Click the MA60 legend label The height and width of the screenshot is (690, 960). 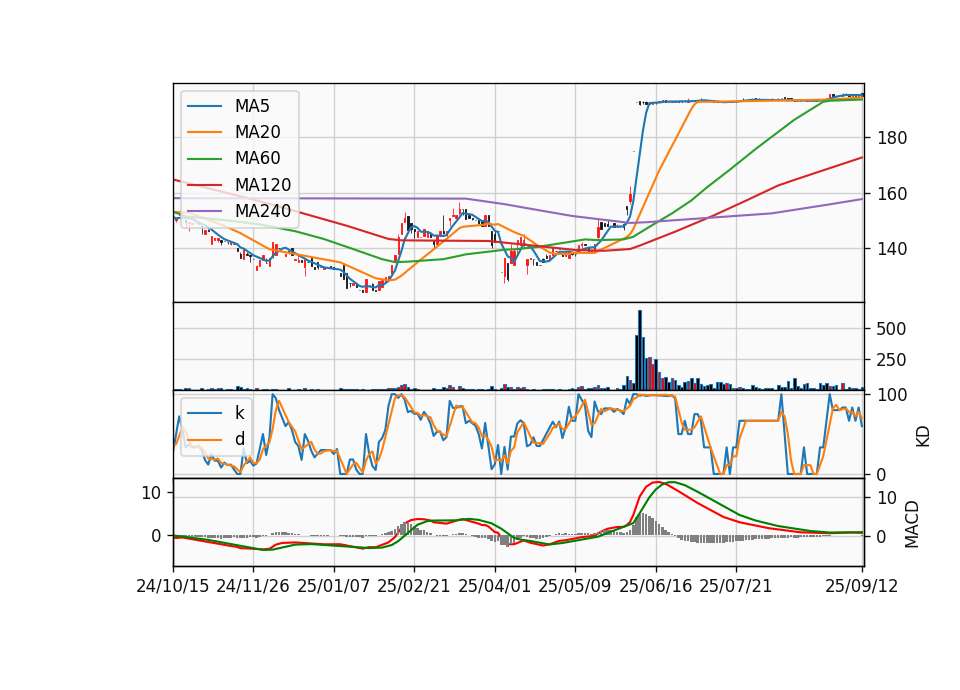point(257,159)
